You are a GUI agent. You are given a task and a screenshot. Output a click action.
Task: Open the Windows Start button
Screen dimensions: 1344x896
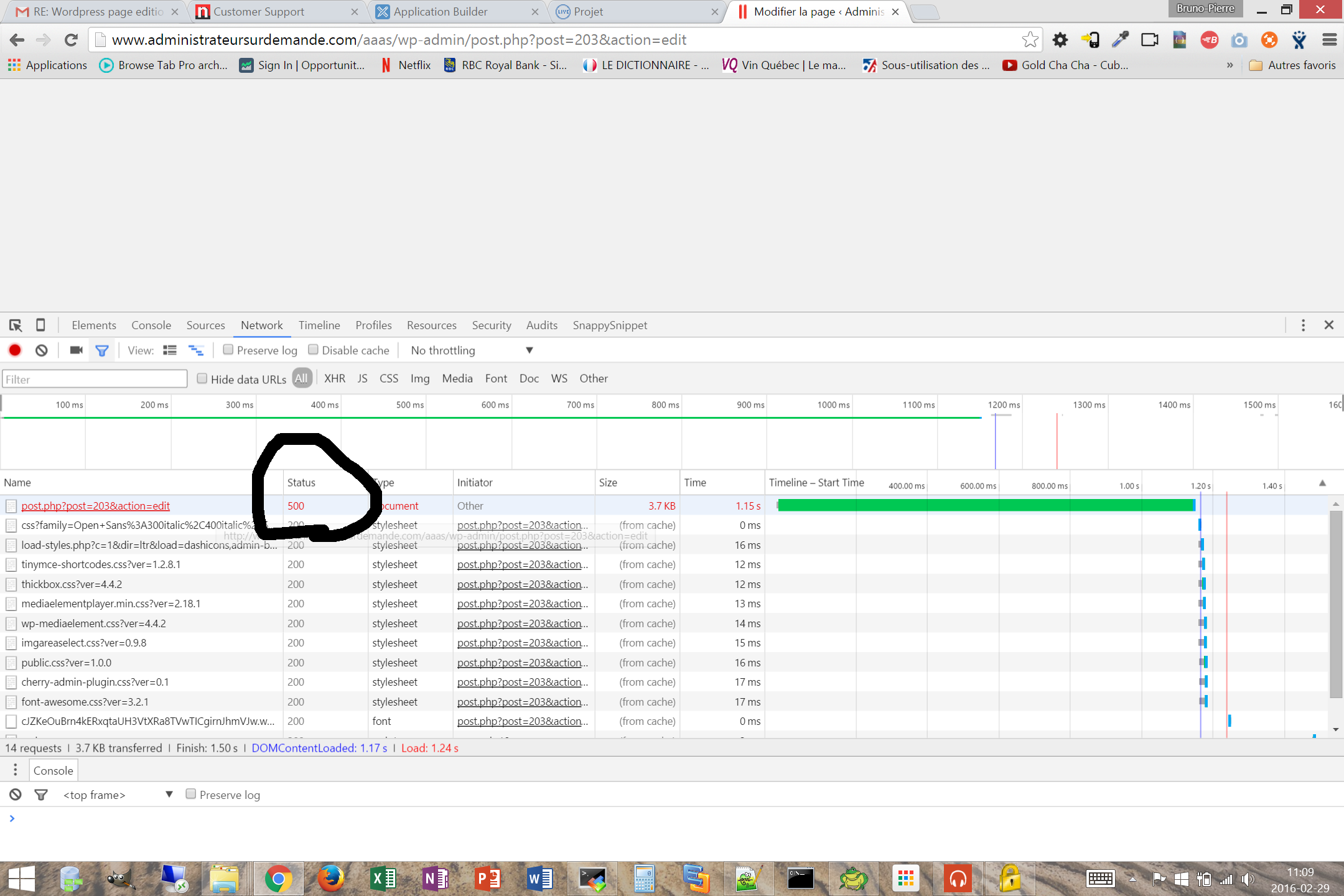(22, 879)
